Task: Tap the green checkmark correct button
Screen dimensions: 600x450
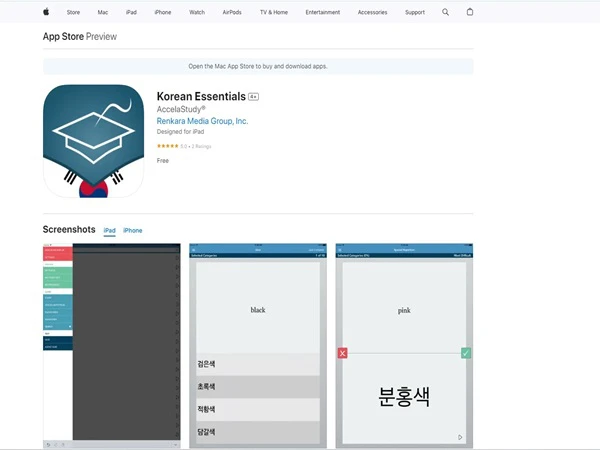Action: pos(466,353)
